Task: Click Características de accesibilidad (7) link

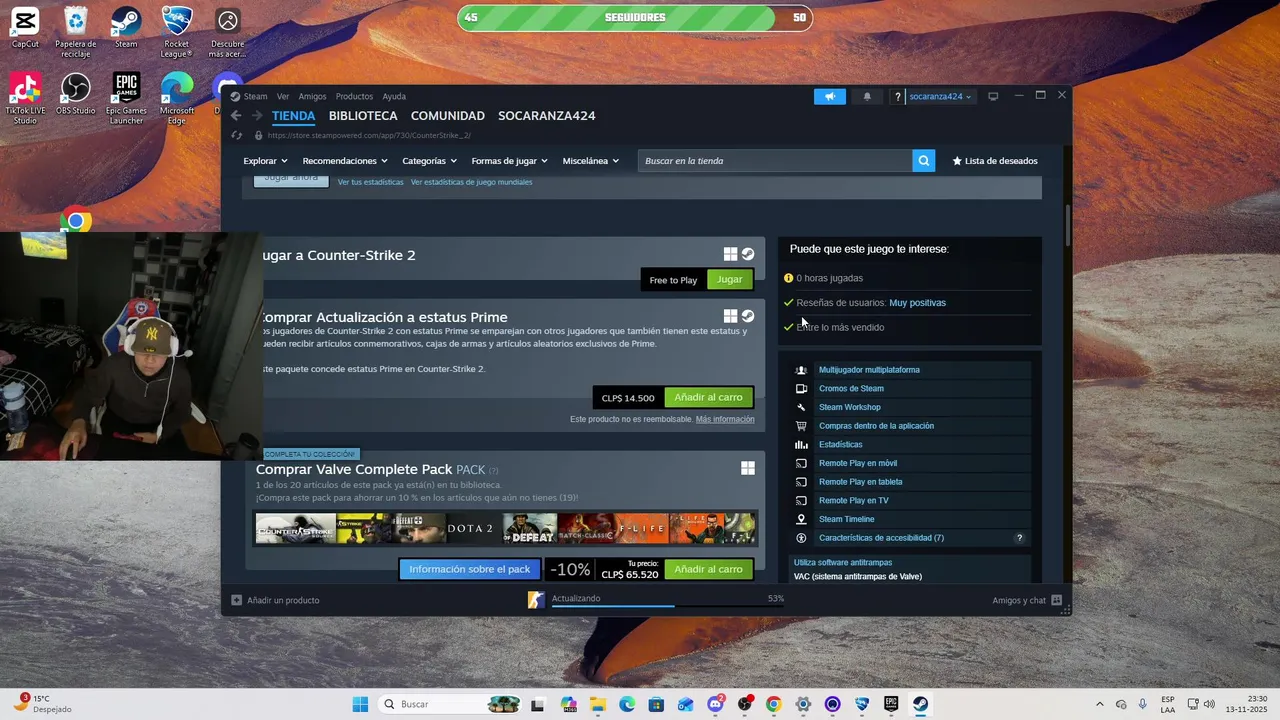Action: pos(881,538)
